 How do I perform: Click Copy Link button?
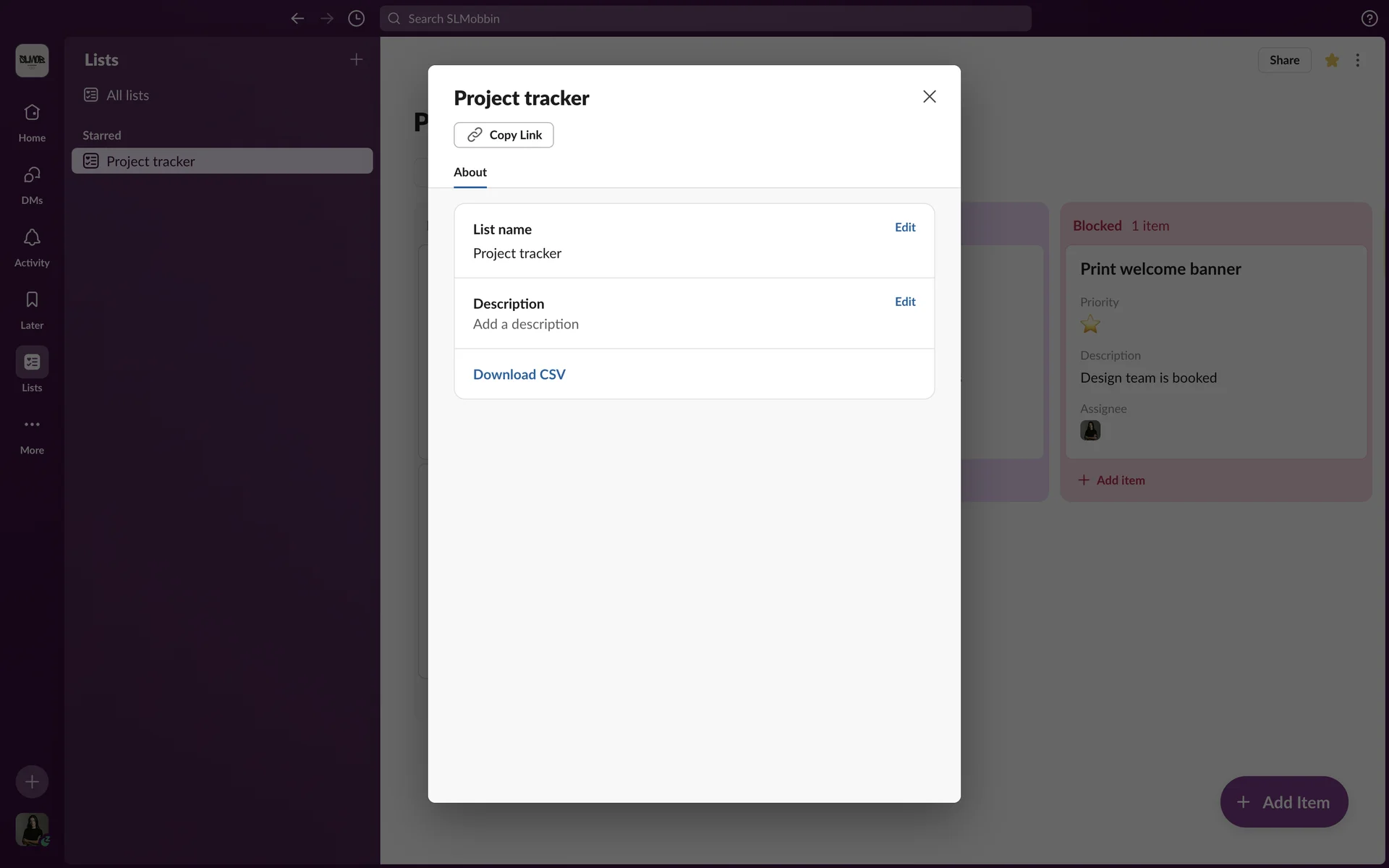click(x=504, y=135)
